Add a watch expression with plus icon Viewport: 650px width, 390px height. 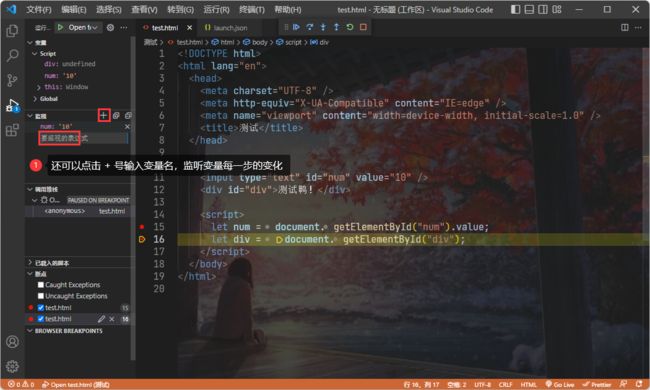click(104, 116)
